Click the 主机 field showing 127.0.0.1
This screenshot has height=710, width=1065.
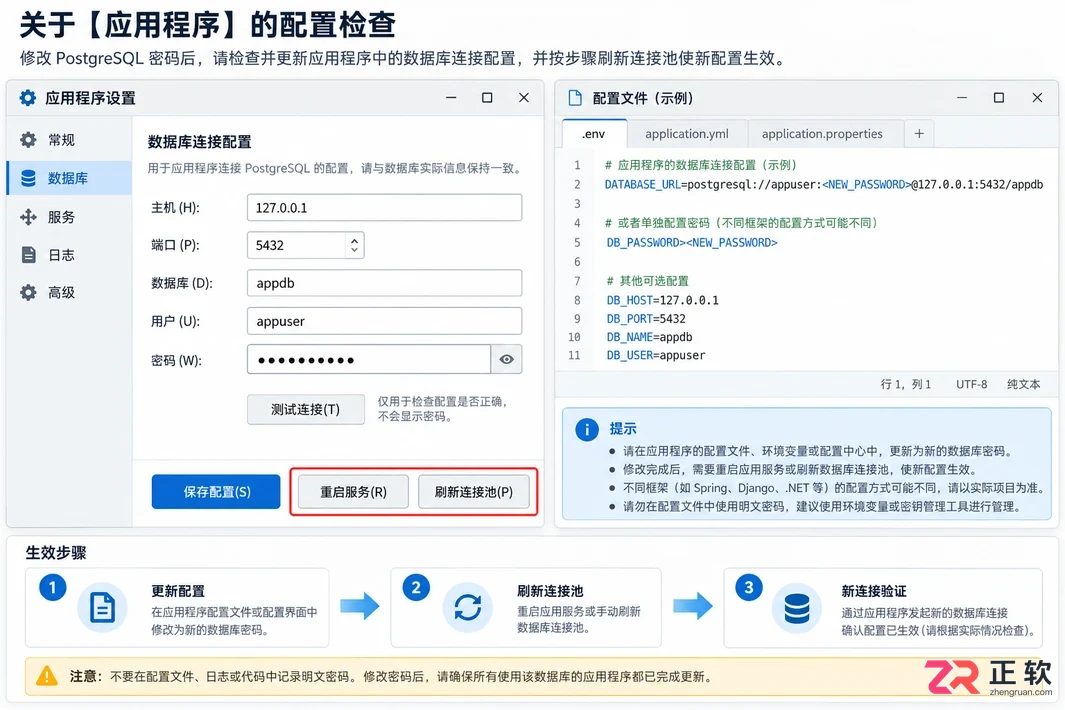point(384,207)
